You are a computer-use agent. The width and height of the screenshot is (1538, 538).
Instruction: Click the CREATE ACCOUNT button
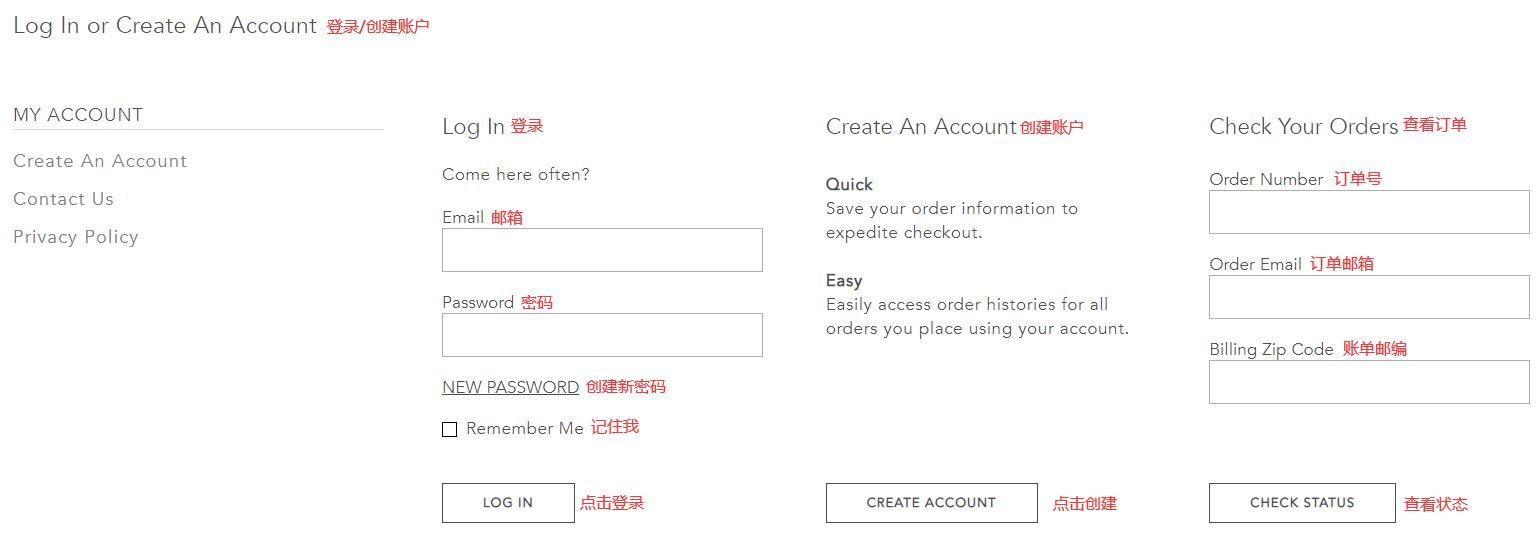point(931,503)
